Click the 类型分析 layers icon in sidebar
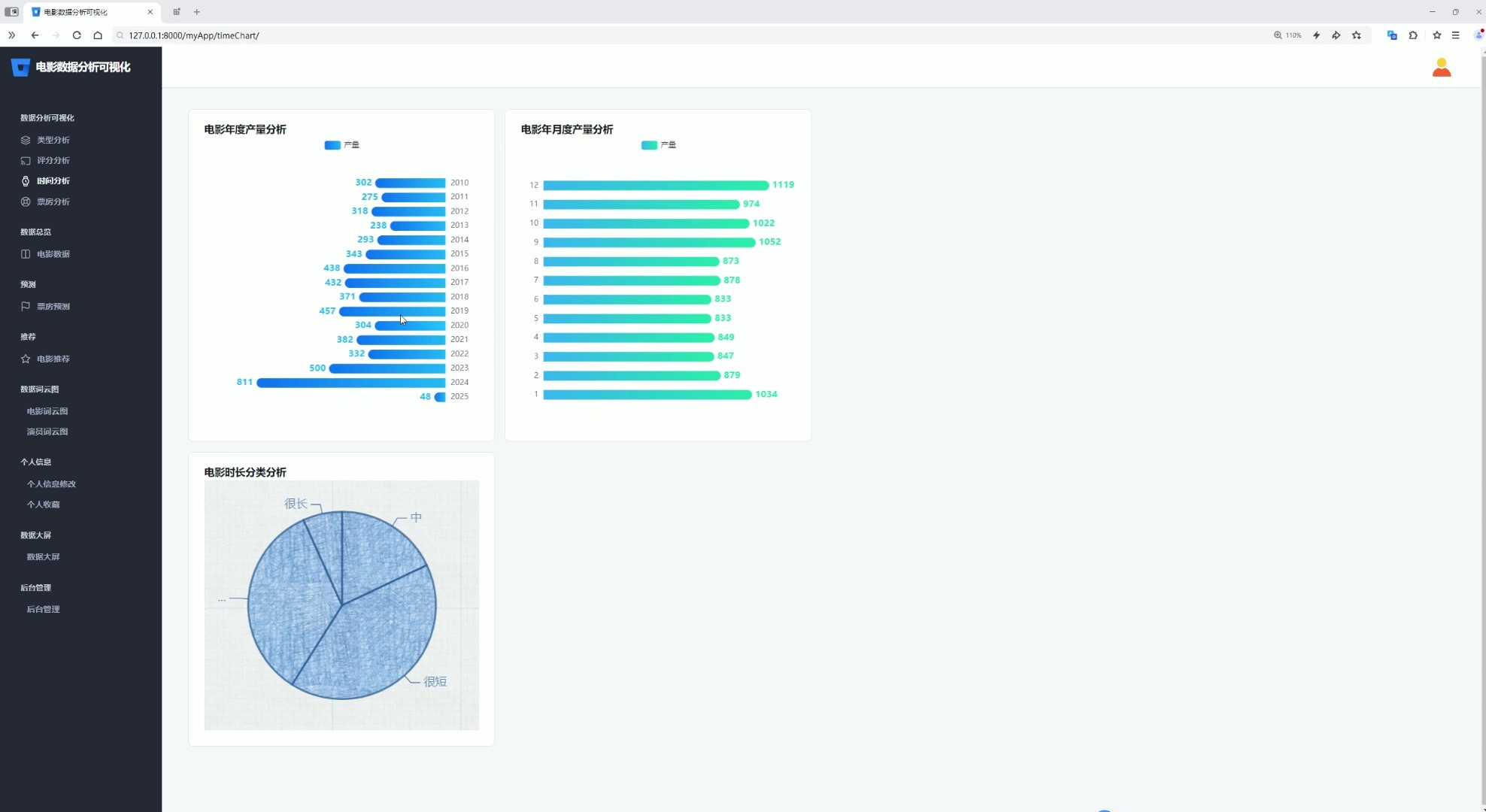This screenshot has height=812, width=1486. pyautogui.click(x=26, y=140)
